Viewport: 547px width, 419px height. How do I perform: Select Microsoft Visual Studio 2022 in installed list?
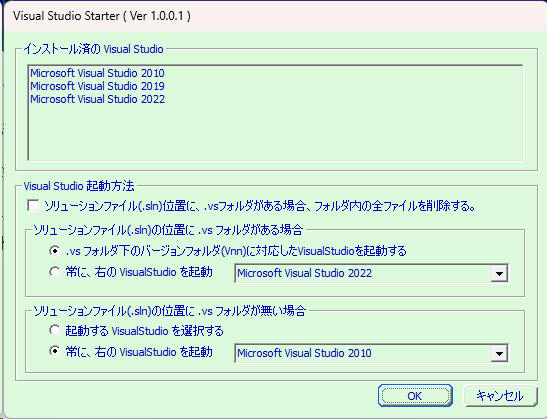[x=97, y=99]
